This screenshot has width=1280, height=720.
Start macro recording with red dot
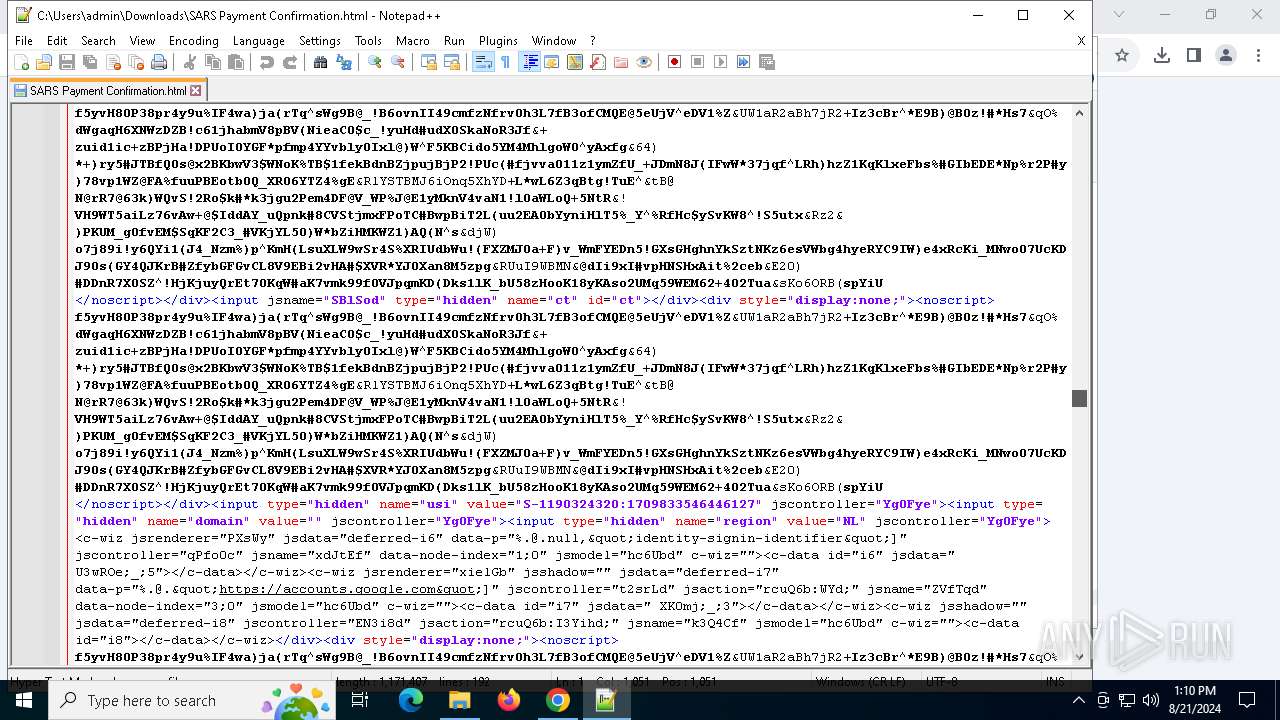point(675,62)
